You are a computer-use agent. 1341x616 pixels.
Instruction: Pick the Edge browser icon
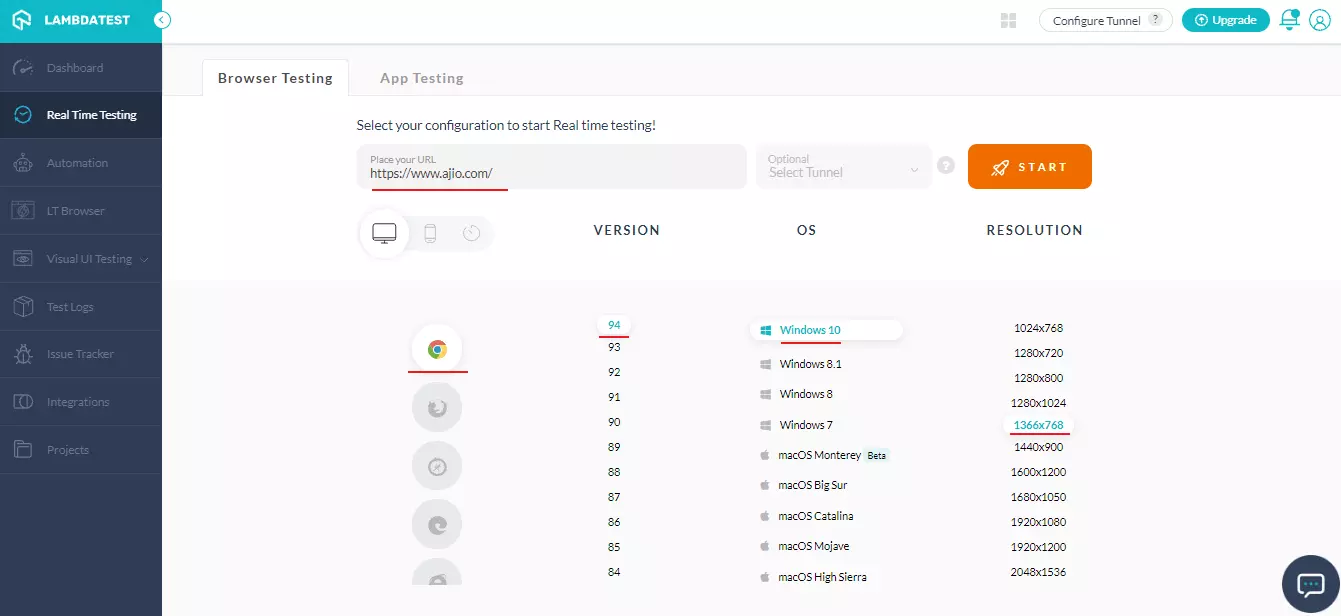(x=437, y=525)
